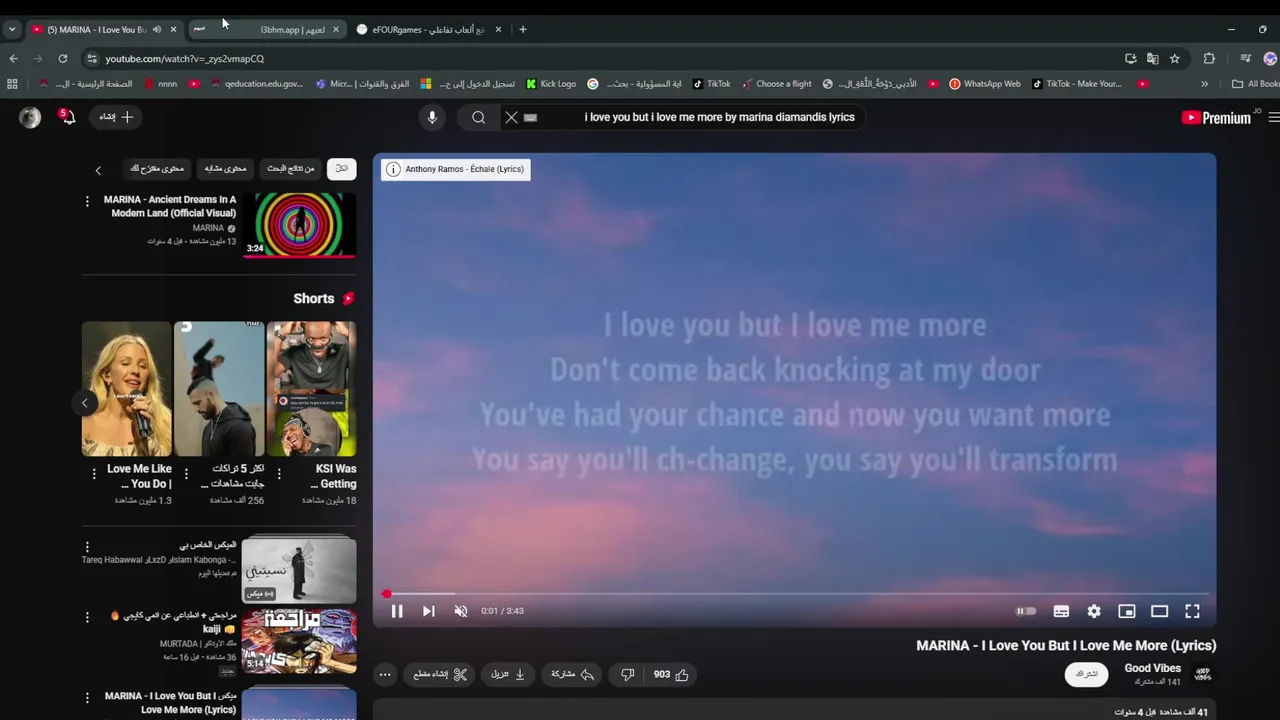Open the YouTube guide hamburger menu
Viewport: 1280px width, 720px height.
1273,117
